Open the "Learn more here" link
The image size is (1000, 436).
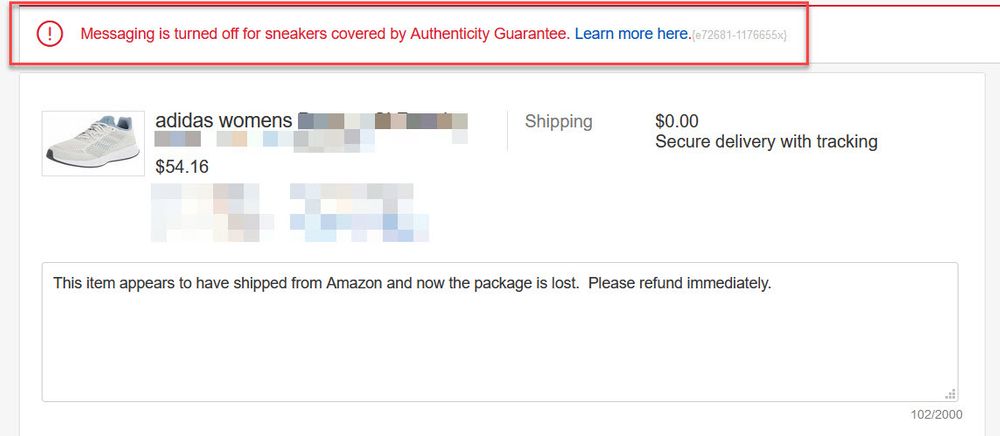pos(631,34)
